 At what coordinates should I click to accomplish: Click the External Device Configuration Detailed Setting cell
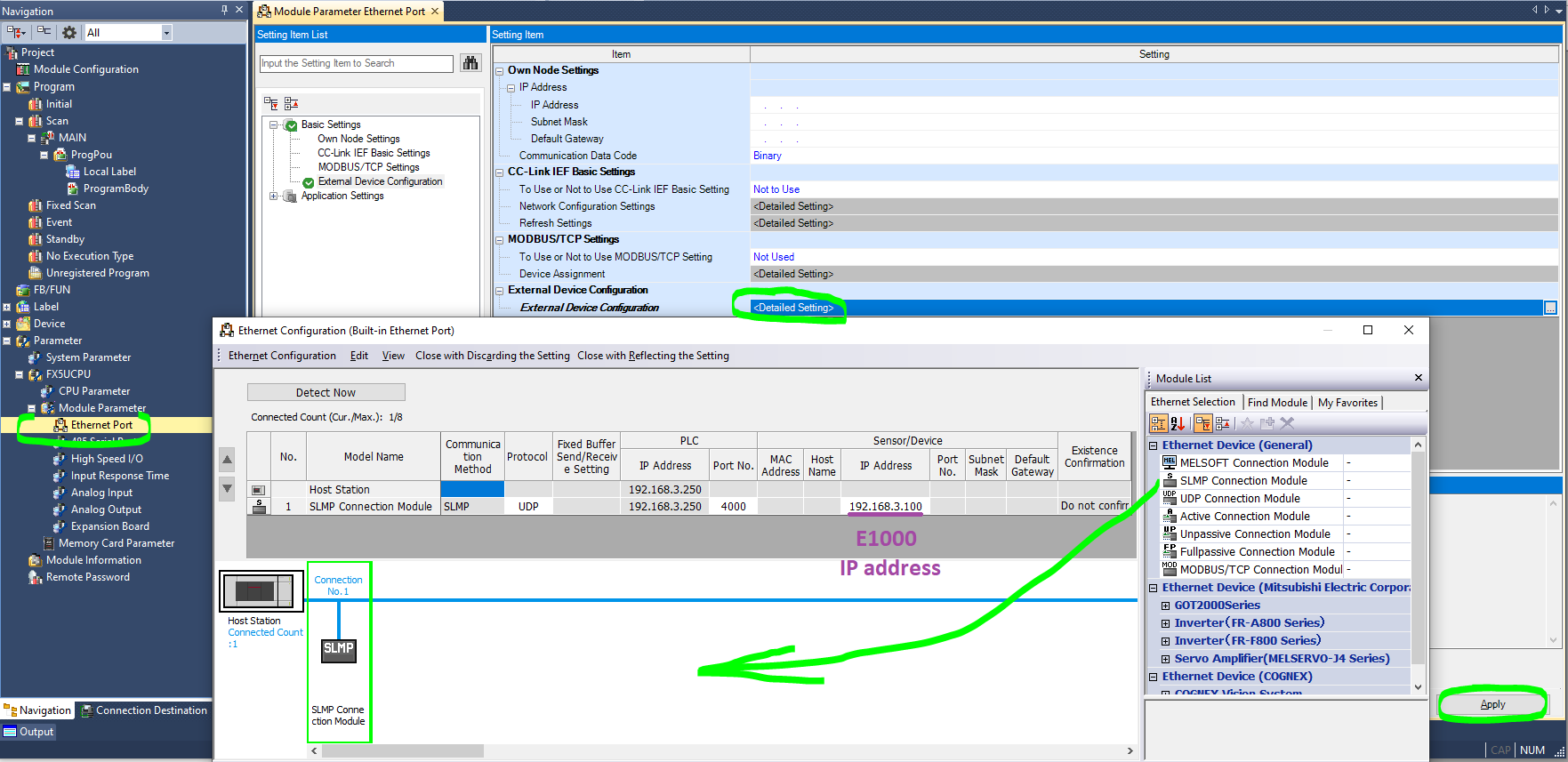1147,308
